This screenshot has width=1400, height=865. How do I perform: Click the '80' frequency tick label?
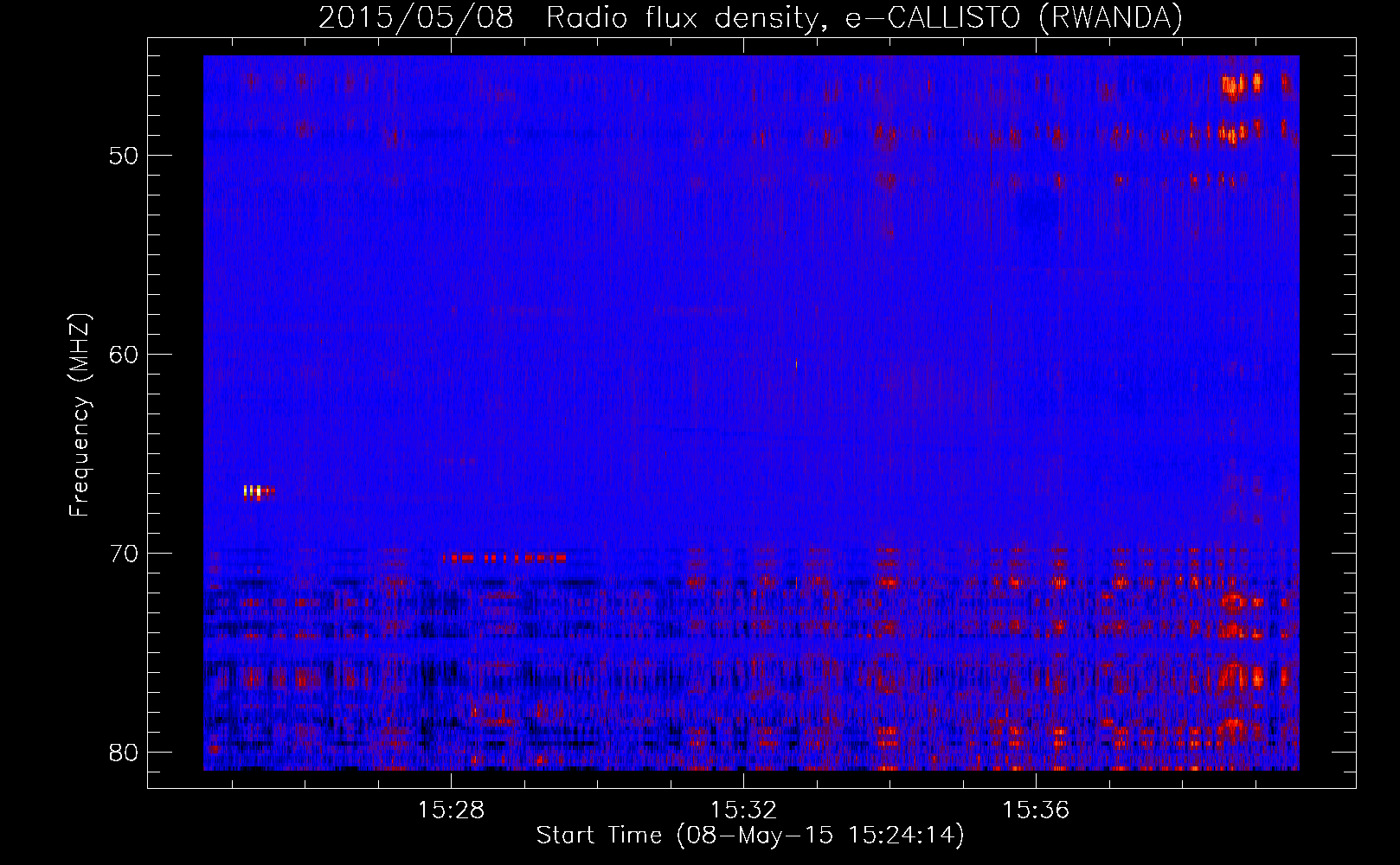pos(124,753)
